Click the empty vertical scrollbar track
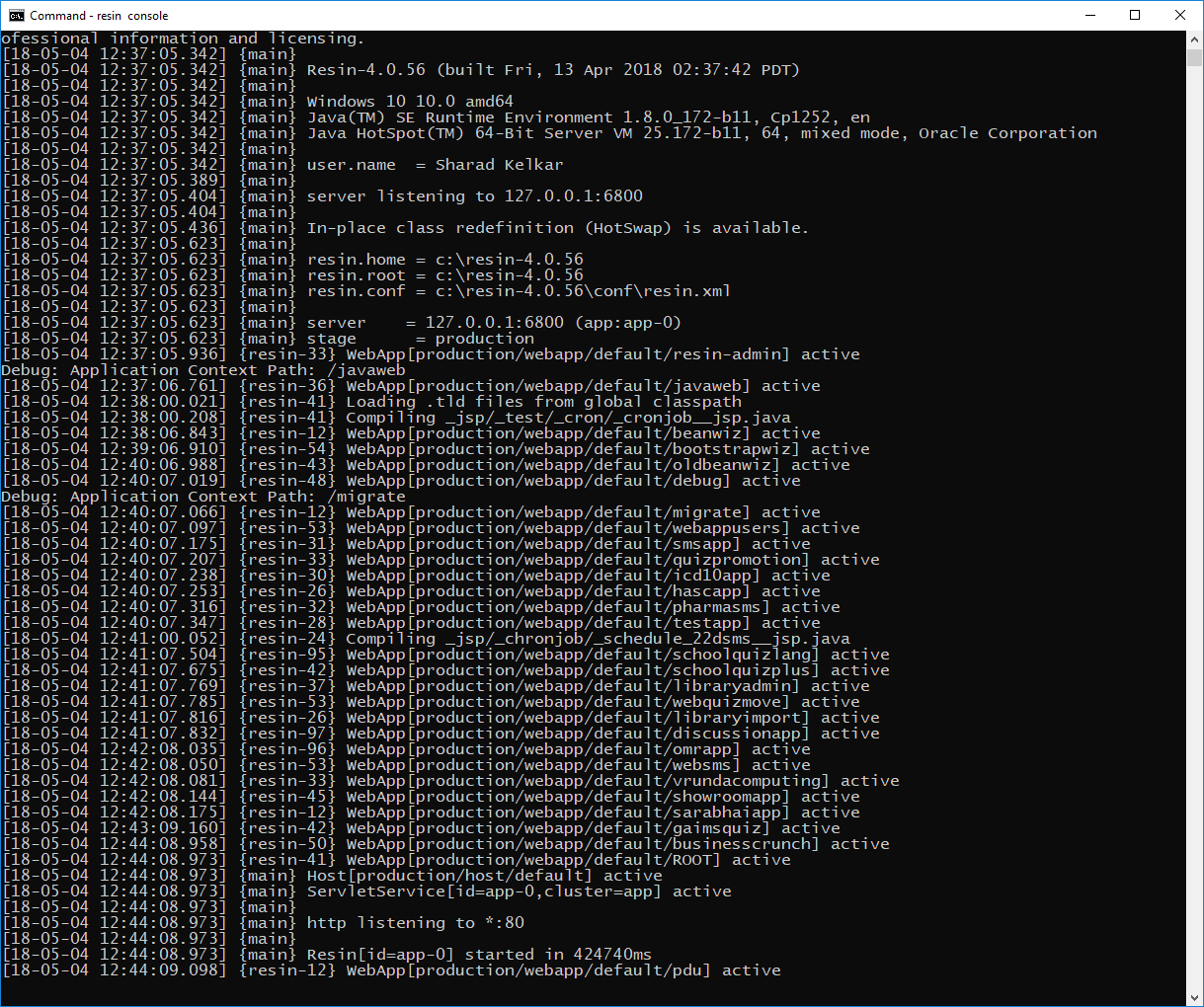Viewport: 1204px width, 1007px height. coord(1194,494)
